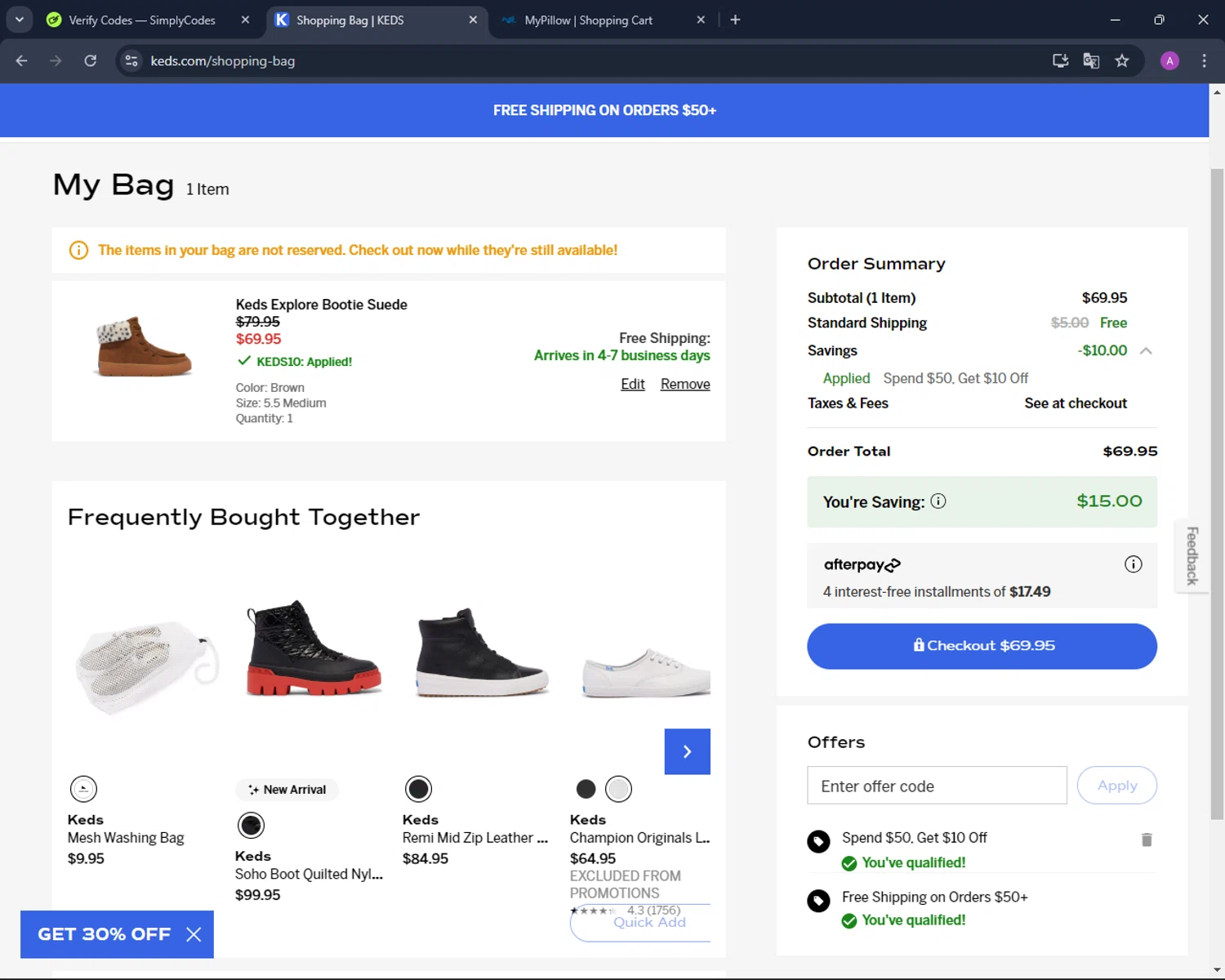1225x980 pixels.
Task: Open the Feedback side tab
Action: 1192,556
